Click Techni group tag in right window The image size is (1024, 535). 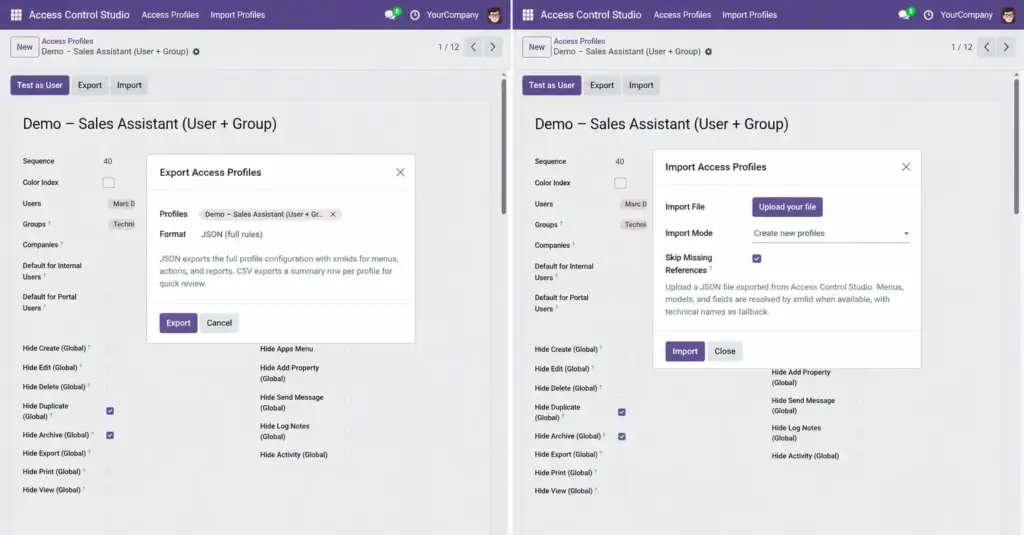[635, 225]
